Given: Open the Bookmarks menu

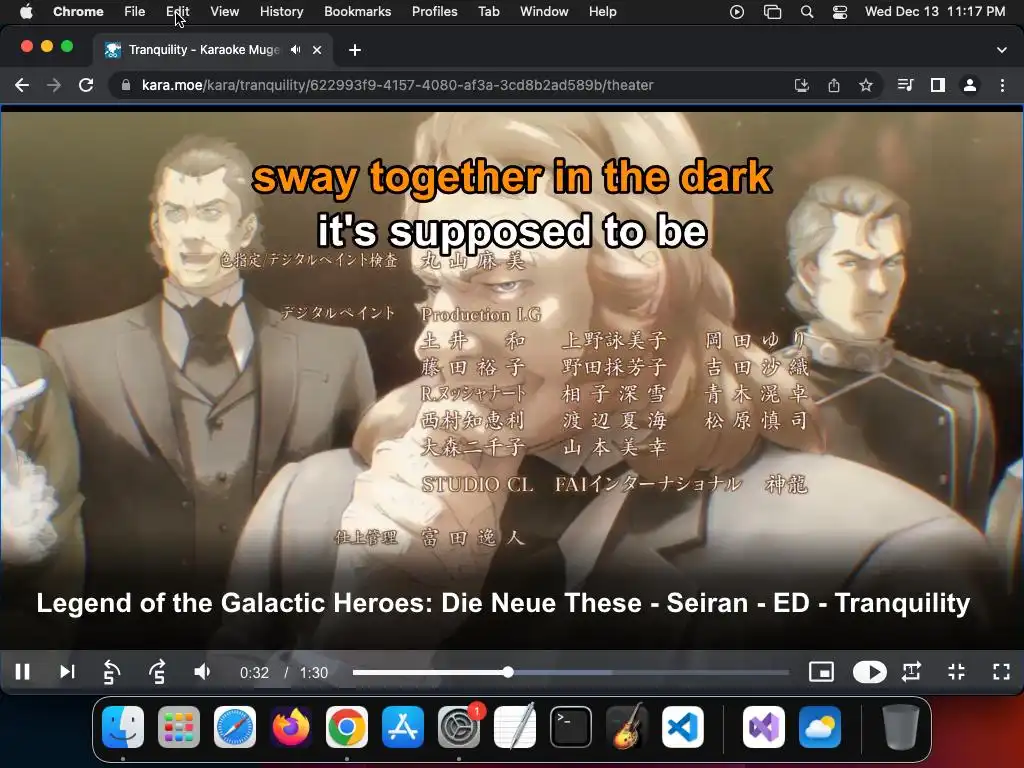Looking at the screenshot, I should 358,11.
